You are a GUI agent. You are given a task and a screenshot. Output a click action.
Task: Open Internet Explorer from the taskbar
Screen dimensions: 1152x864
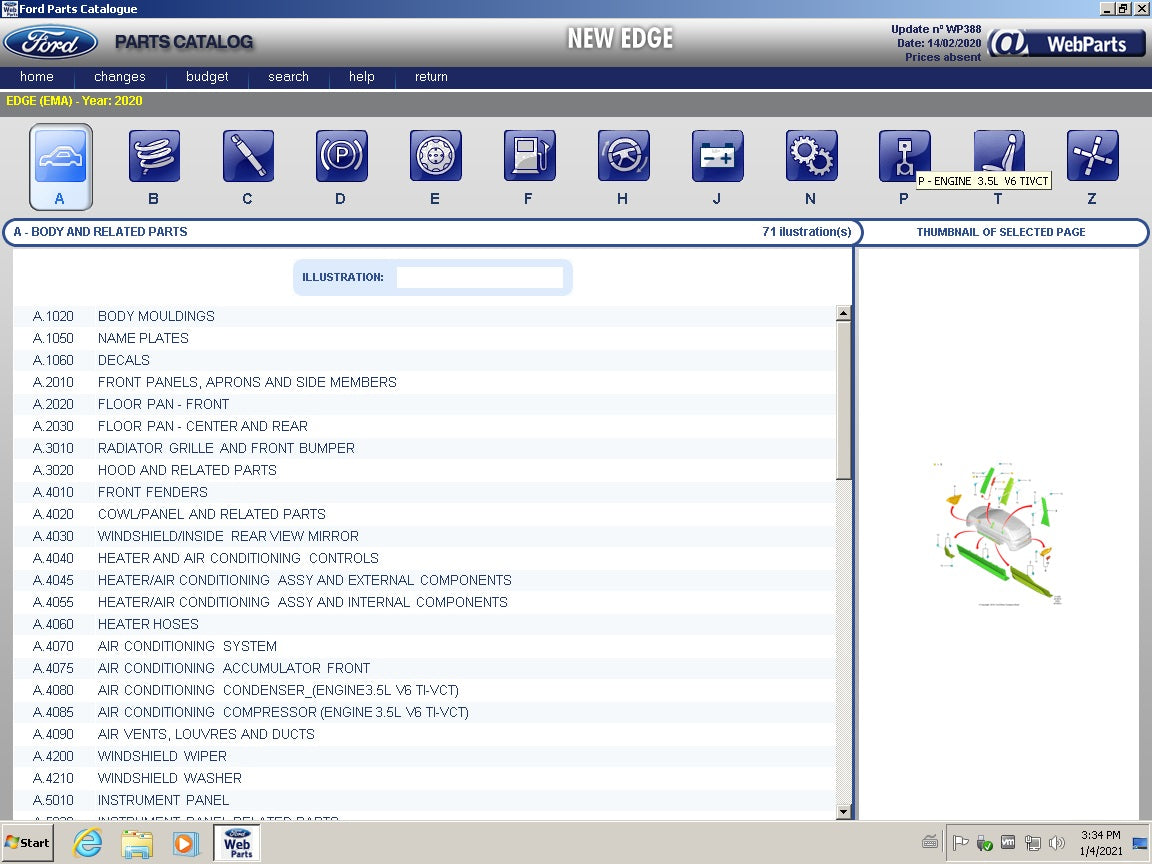tap(88, 843)
